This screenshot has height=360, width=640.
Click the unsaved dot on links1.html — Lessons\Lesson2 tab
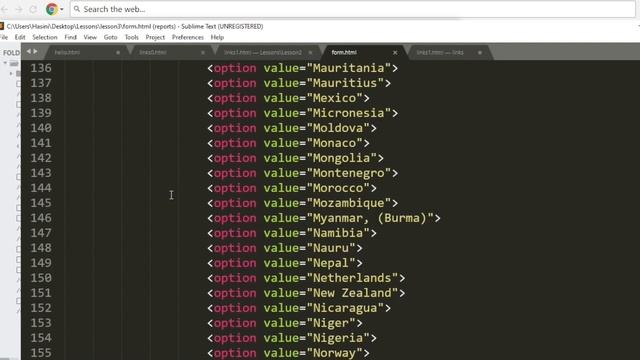310,52
